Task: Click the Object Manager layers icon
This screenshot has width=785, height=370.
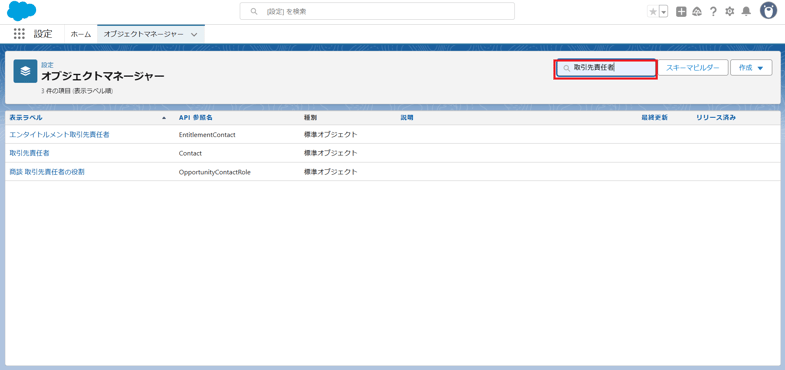Action: coord(25,71)
